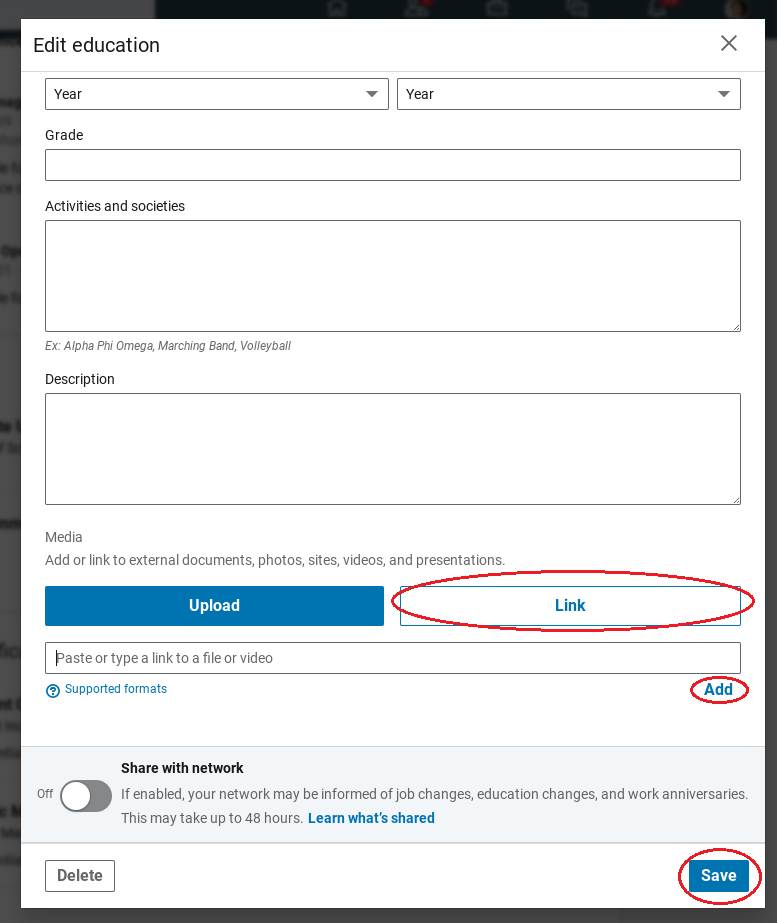This screenshot has height=923, width=777.
Task: Toggle the Share with network switch
Action: coord(86,796)
